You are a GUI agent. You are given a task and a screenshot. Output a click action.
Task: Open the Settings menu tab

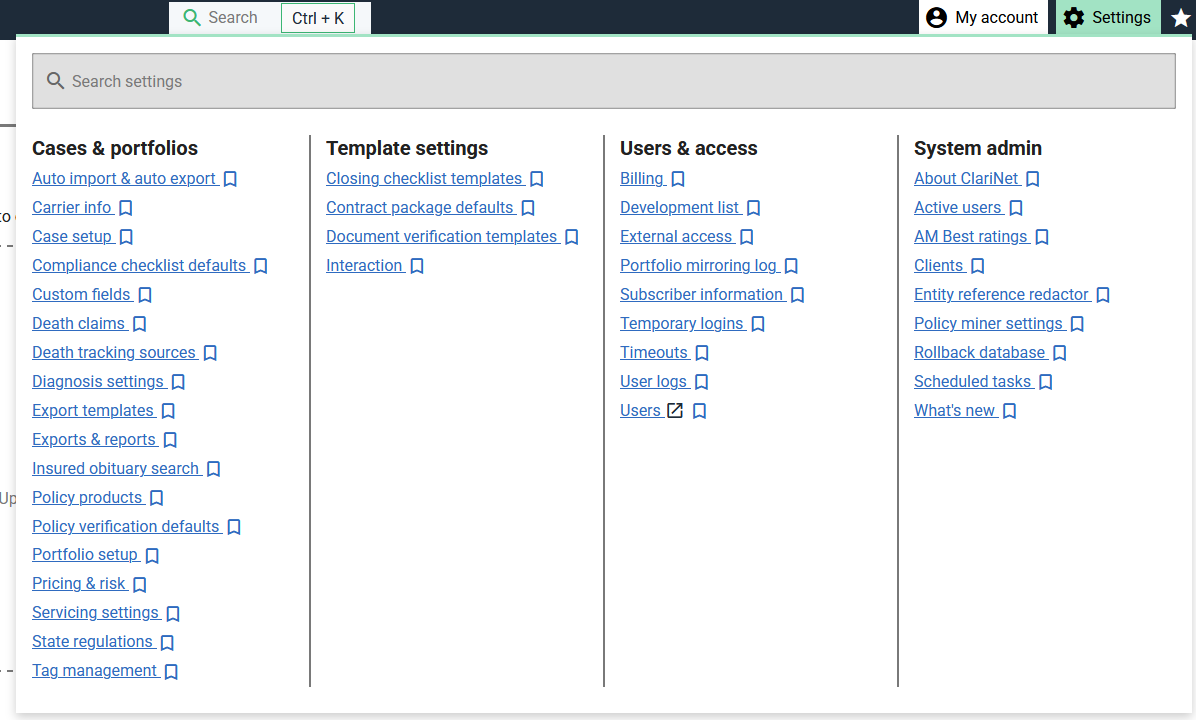click(1108, 18)
